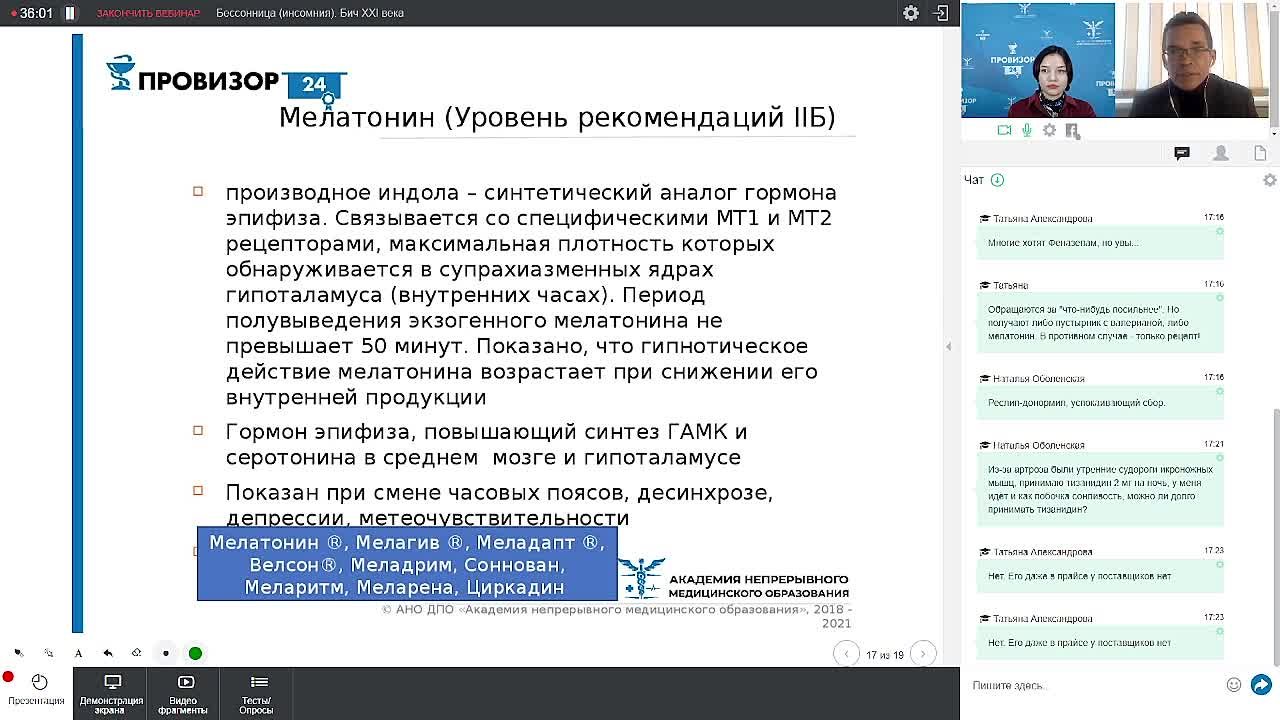Click the male presenter video thumbnail
Viewport: 1280px width, 720px height.
(1192, 61)
